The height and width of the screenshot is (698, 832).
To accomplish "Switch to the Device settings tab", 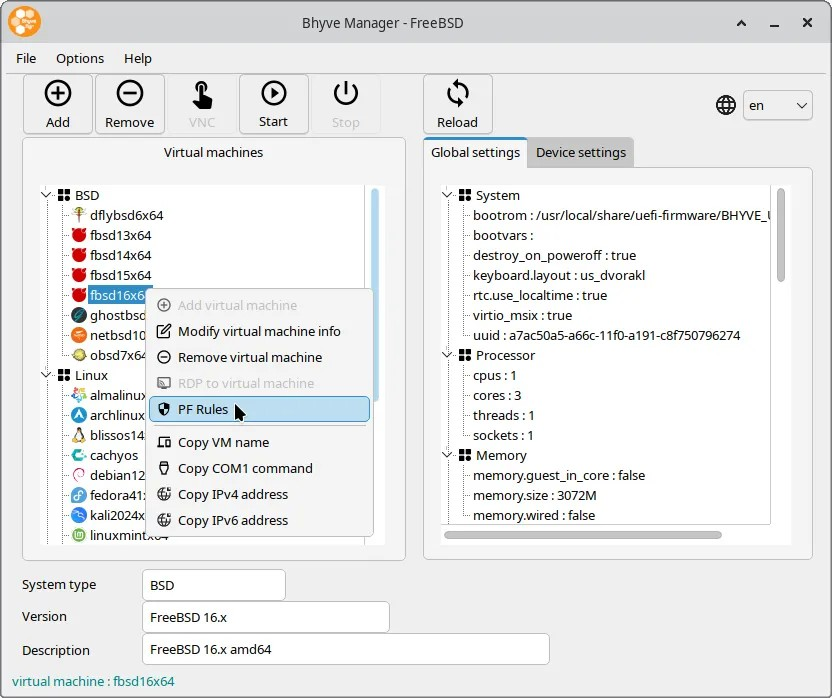I will pos(580,153).
